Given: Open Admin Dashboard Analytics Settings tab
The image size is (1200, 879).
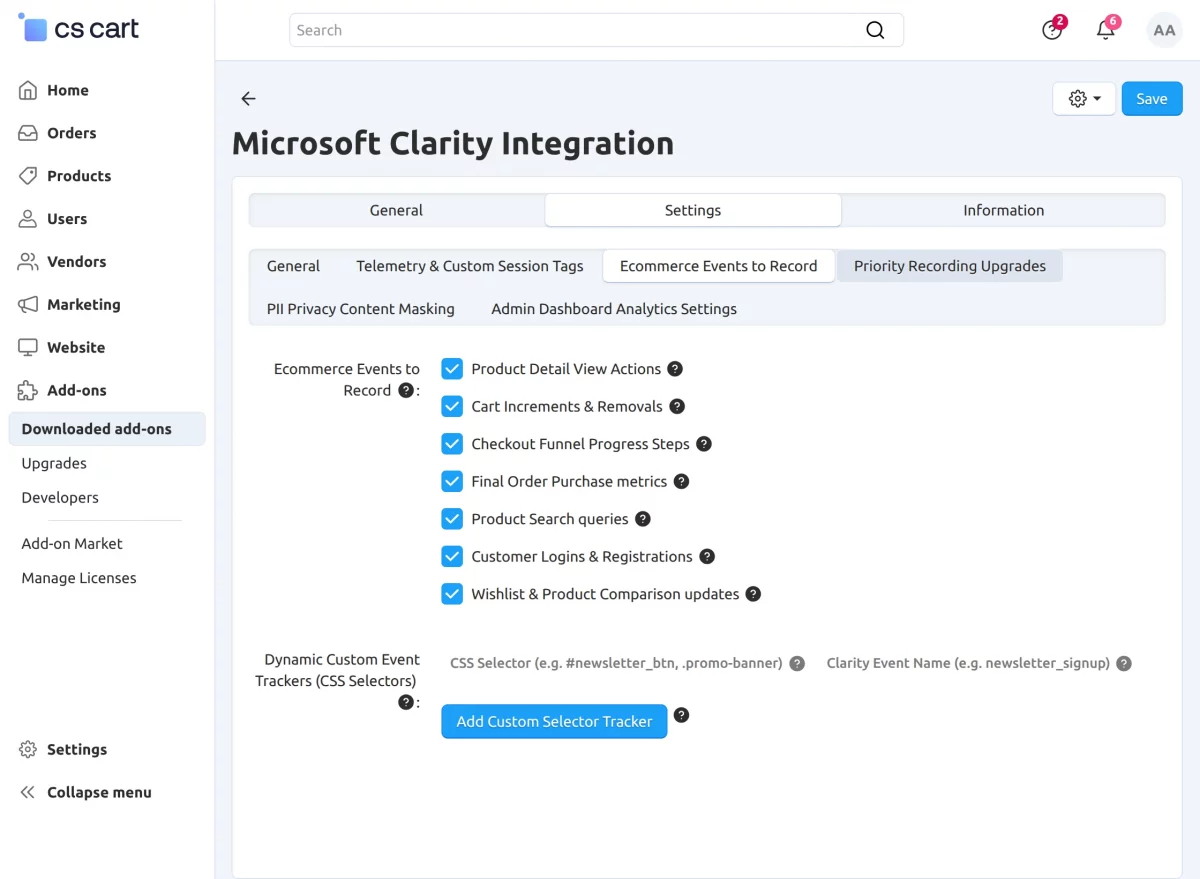Looking at the screenshot, I should pos(614,309).
